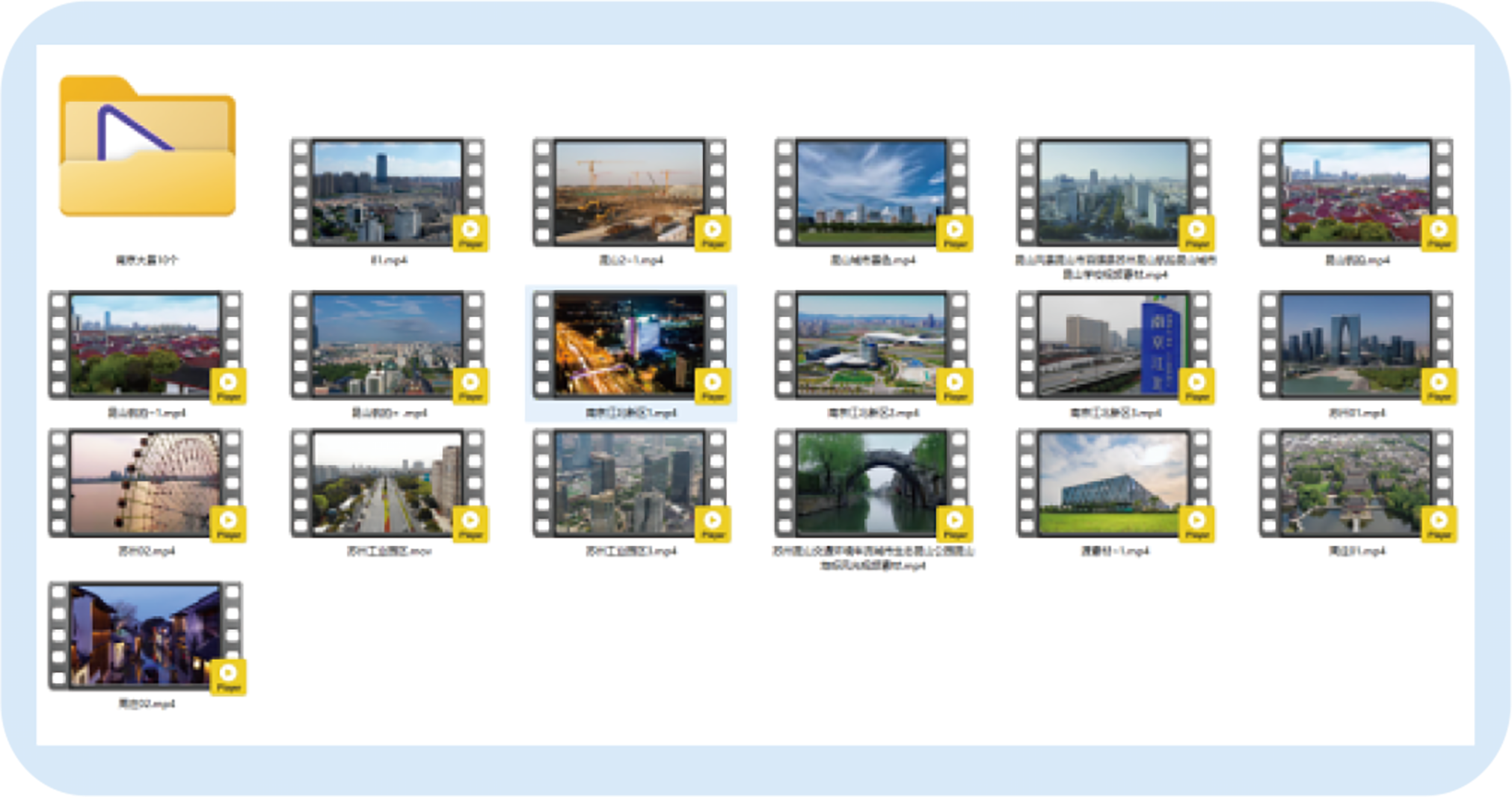1512x797 pixels.
Task: Open the night canal water-town video
Action: click(x=145, y=636)
